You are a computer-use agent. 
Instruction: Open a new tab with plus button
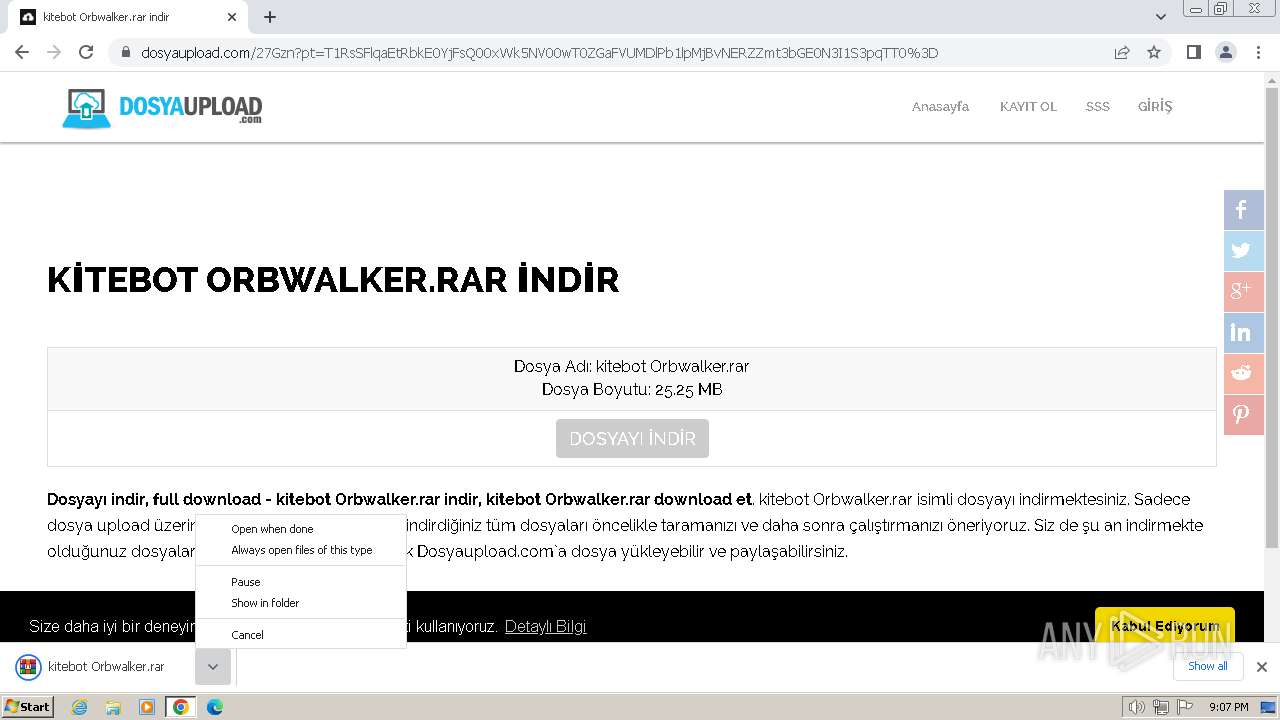click(270, 17)
